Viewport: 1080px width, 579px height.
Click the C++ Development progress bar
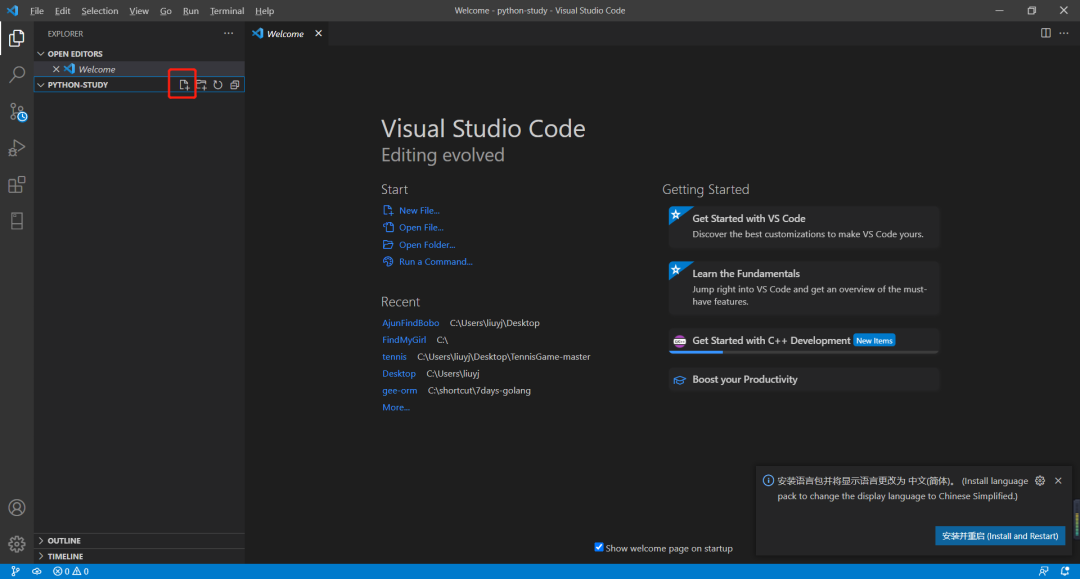click(x=804, y=352)
